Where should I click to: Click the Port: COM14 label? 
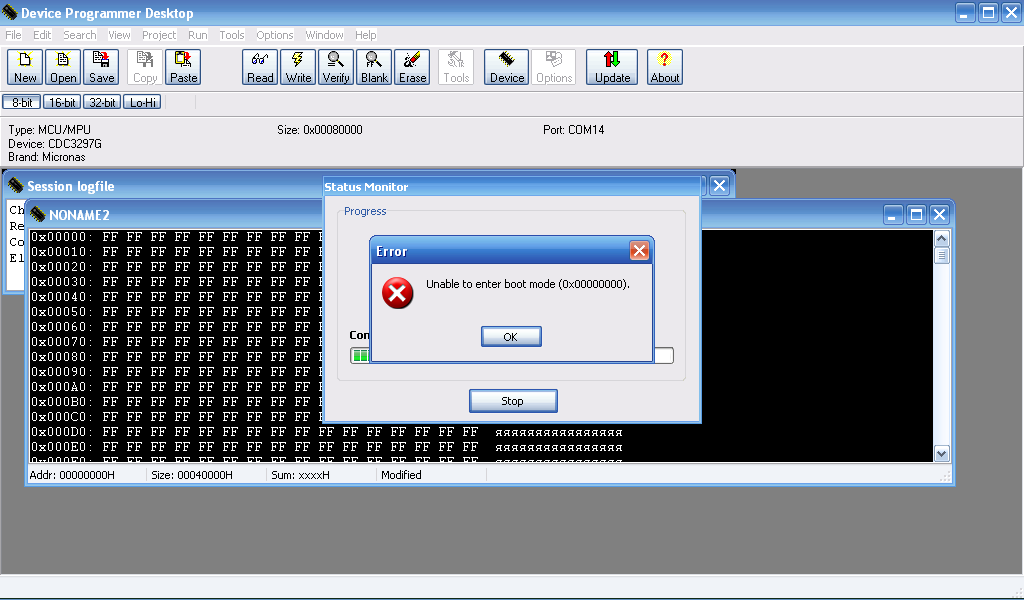pos(573,130)
